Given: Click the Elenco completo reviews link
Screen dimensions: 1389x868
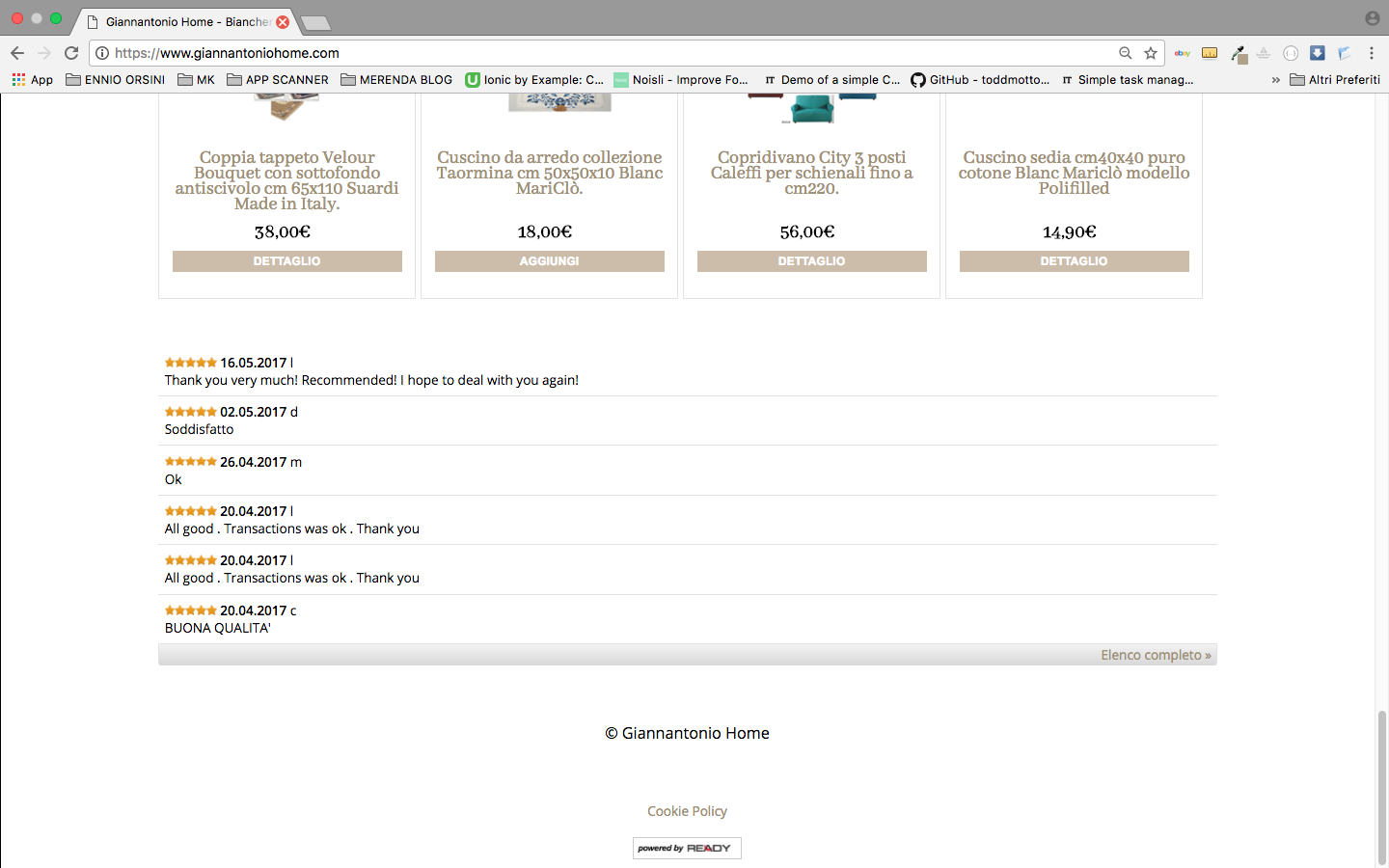Looking at the screenshot, I should pyautogui.click(x=1156, y=655).
